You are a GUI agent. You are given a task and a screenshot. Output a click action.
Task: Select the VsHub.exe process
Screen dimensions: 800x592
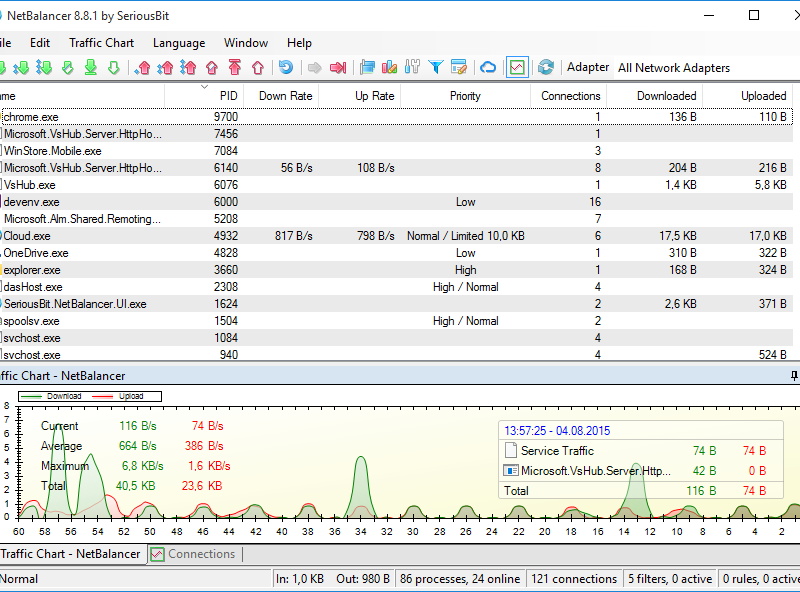coord(397,185)
